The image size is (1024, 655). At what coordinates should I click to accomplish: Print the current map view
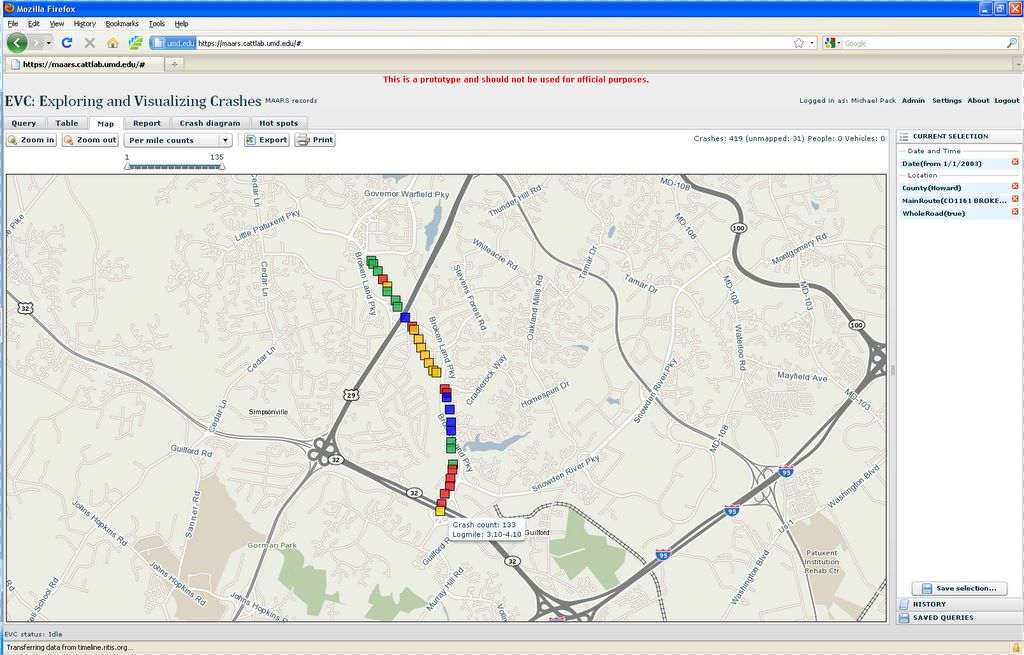pyautogui.click(x=315, y=140)
